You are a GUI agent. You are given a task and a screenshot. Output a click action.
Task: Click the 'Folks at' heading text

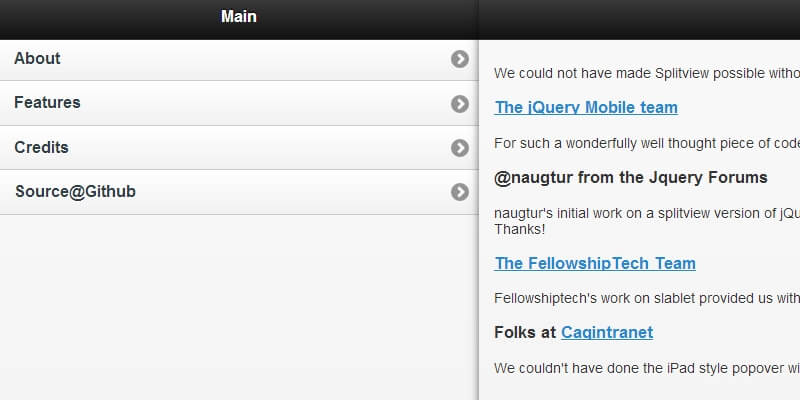[526, 332]
